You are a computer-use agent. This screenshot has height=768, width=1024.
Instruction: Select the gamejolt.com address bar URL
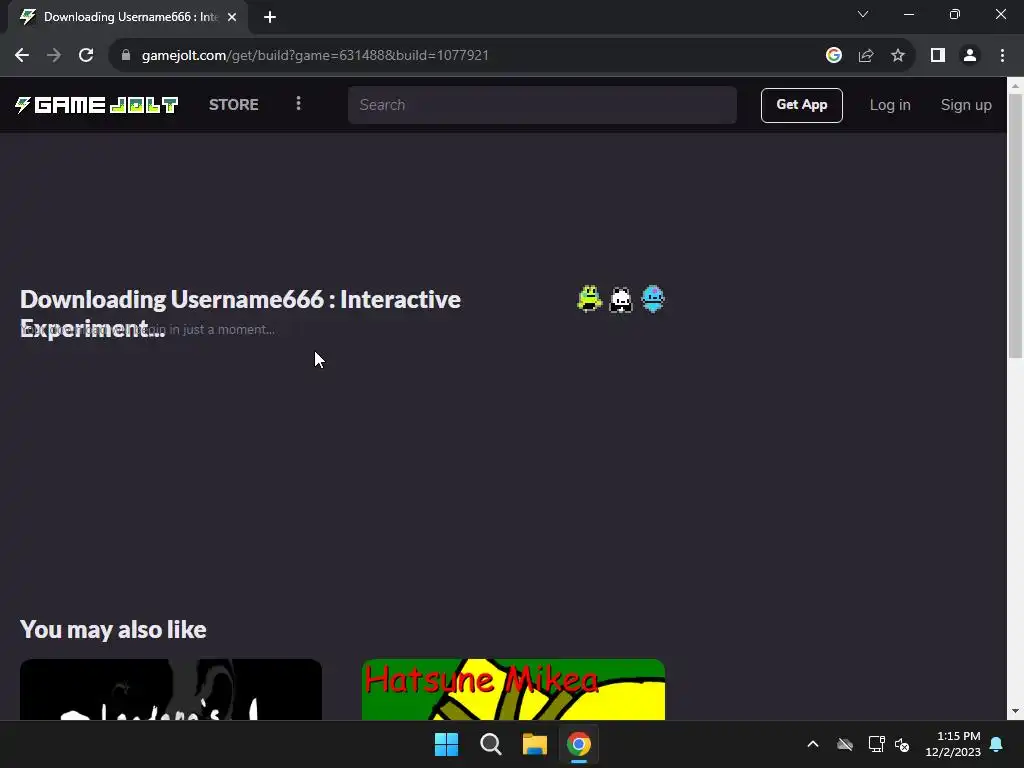[x=315, y=56]
